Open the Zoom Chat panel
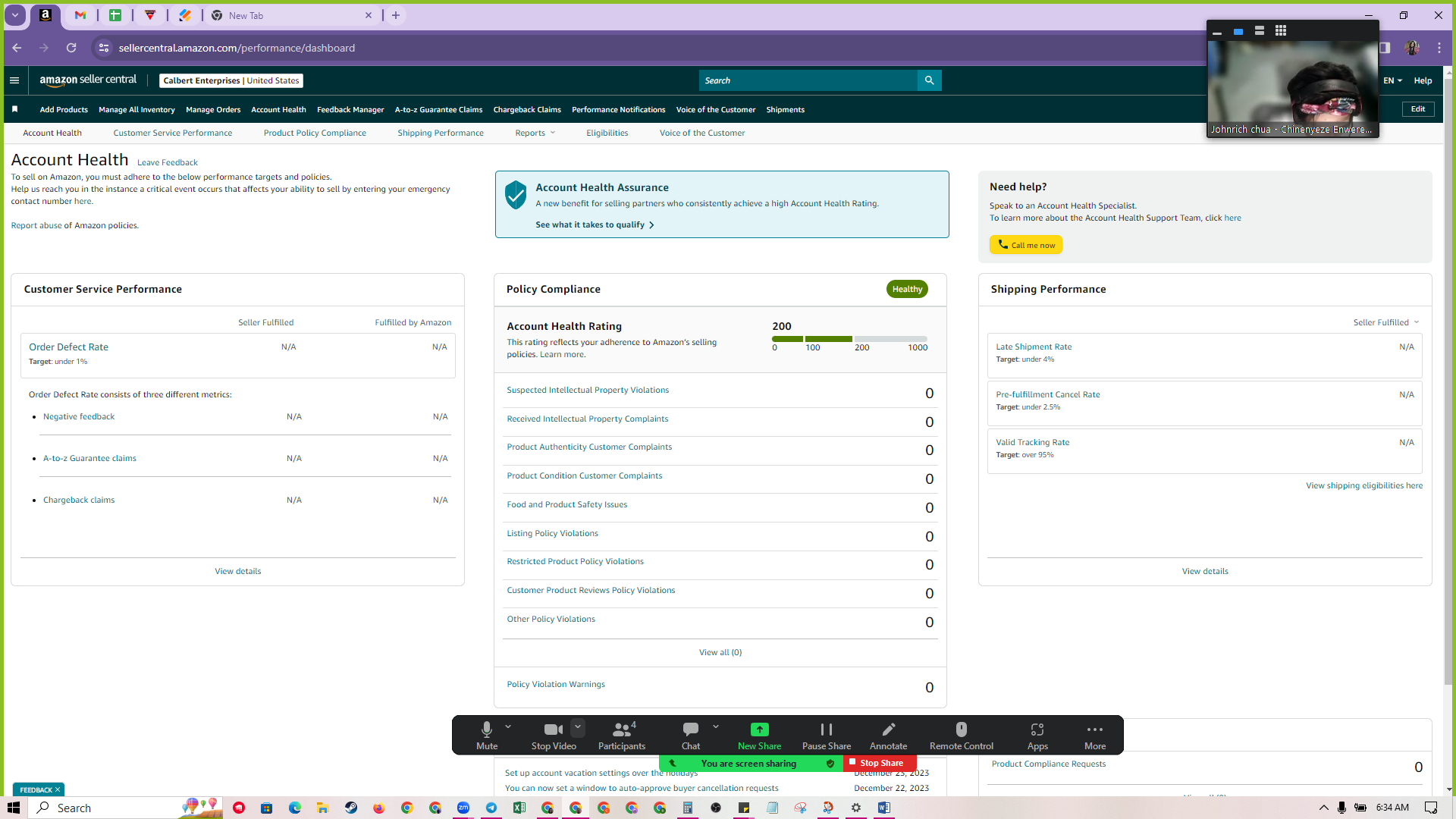 (691, 736)
